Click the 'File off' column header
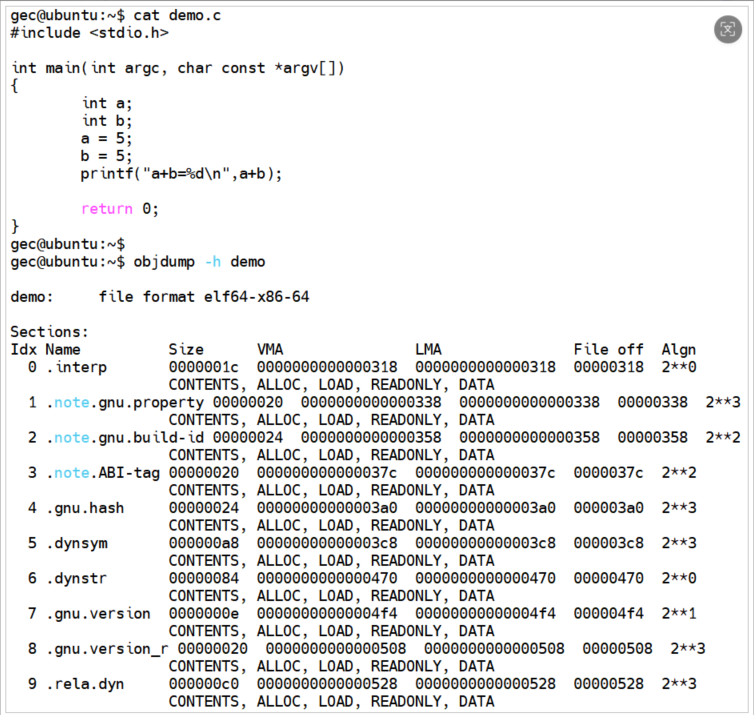This screenshot has width=754, height=715. click(608, 350)
